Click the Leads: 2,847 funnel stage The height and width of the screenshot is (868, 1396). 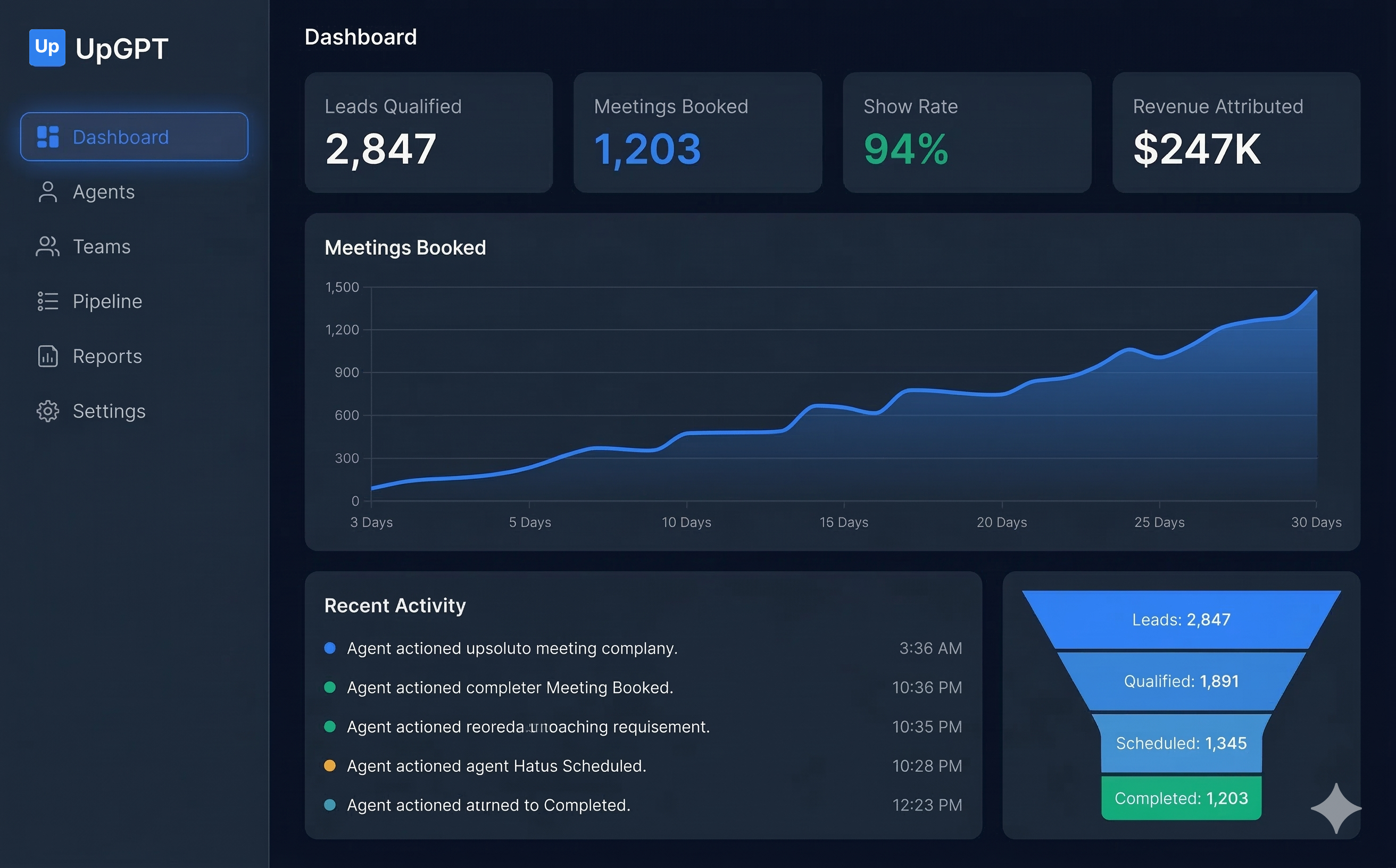(x=1181, y=620)
